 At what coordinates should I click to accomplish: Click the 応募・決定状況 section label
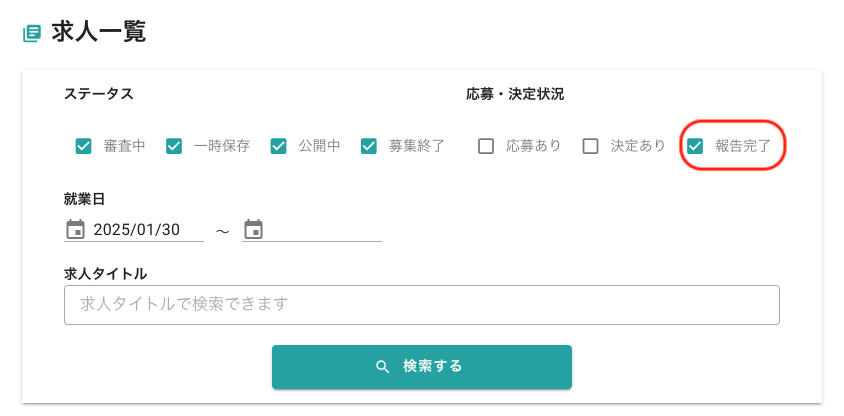tap(515, 94)
